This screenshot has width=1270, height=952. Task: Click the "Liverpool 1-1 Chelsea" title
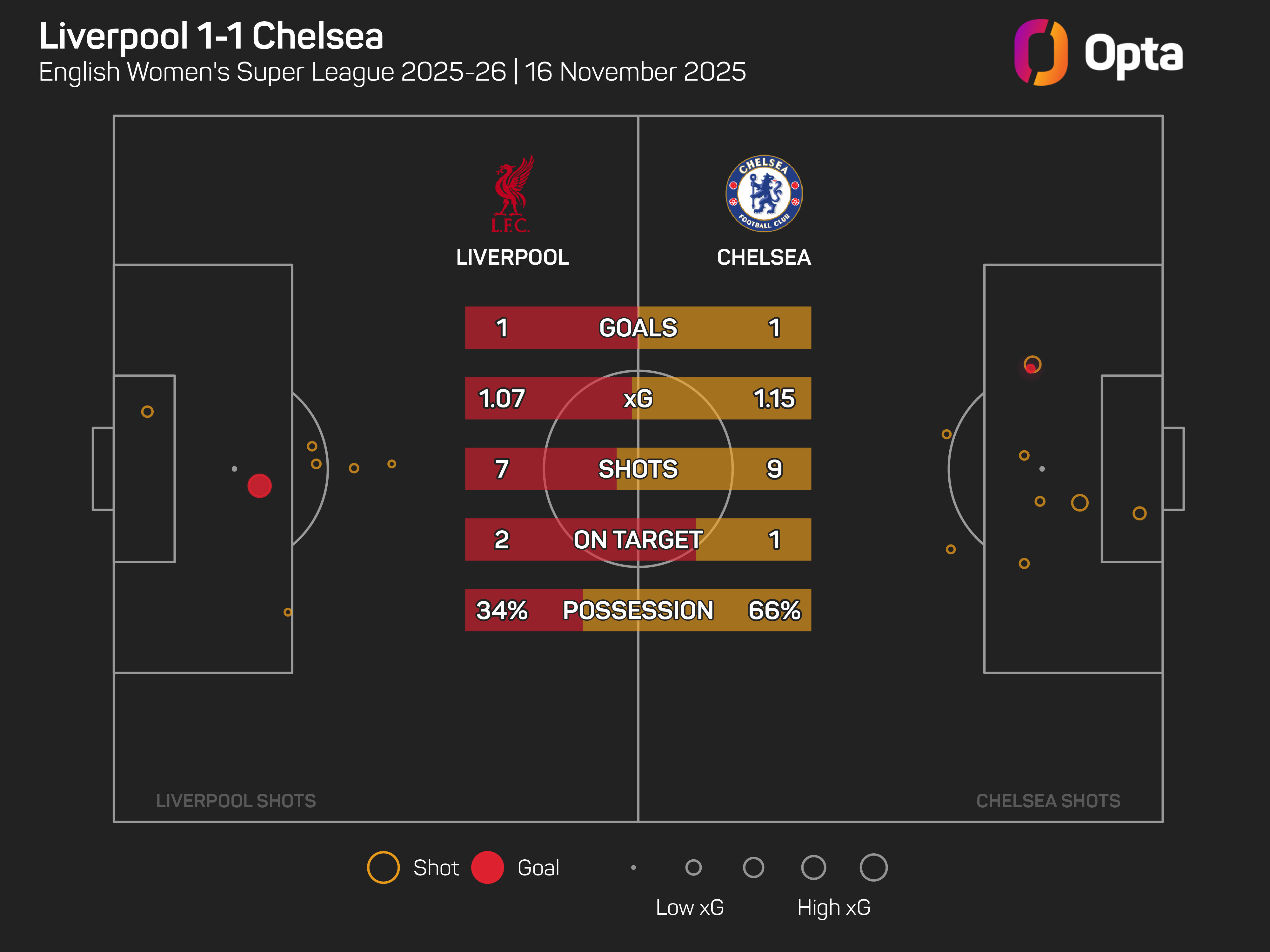point(211,36)
